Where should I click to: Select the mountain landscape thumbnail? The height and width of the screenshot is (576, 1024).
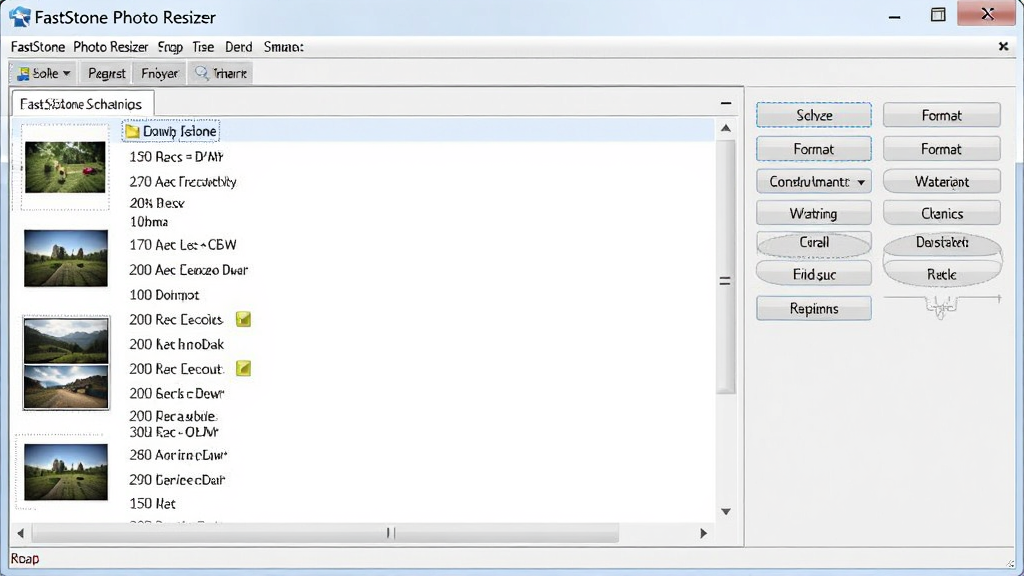(x=66, y=340)
